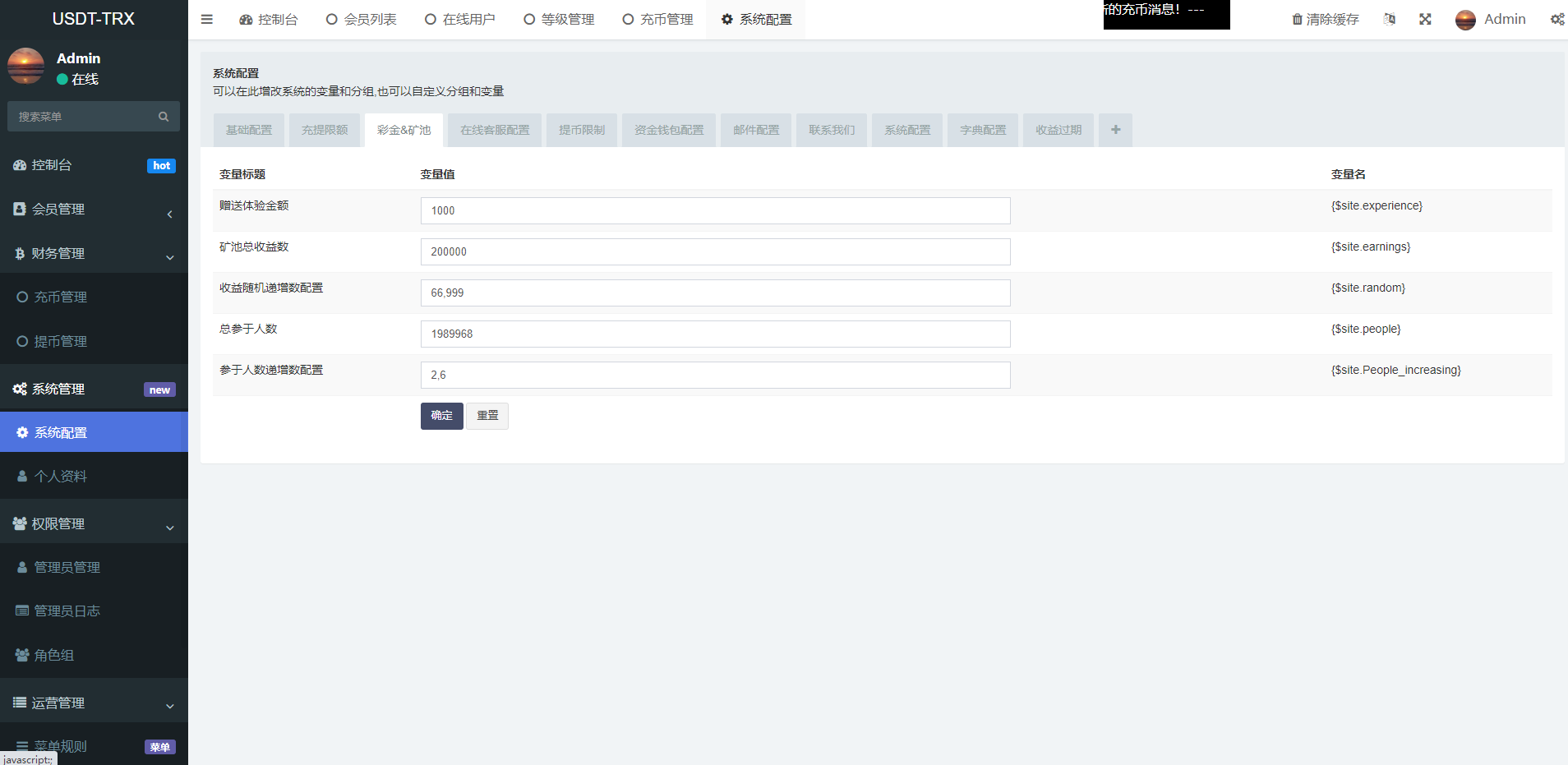The image size is (1568, 765).
Task: Click the 重置 reset button
Action: tap(487, 415)
